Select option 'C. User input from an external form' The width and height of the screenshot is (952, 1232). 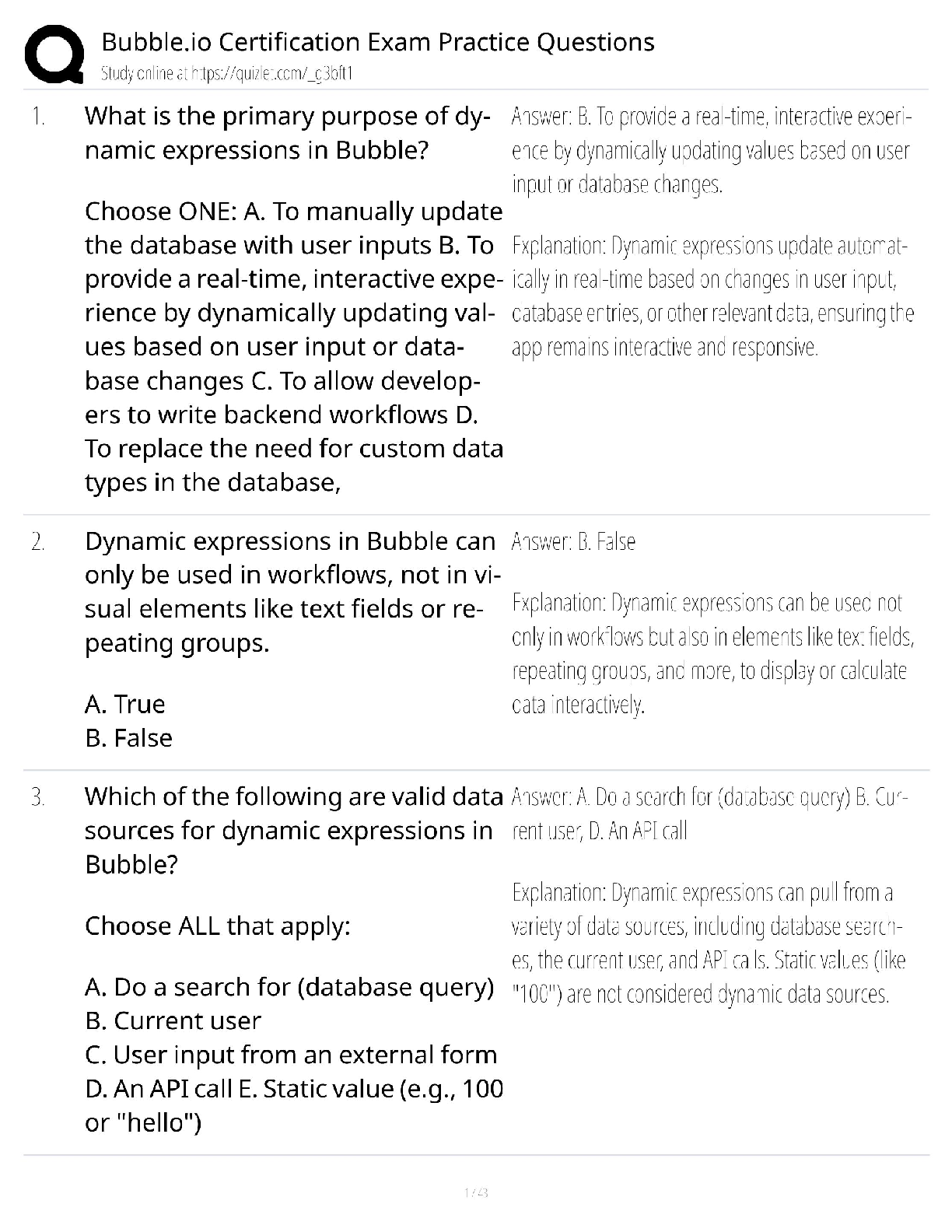click(x=291, y=1055)
